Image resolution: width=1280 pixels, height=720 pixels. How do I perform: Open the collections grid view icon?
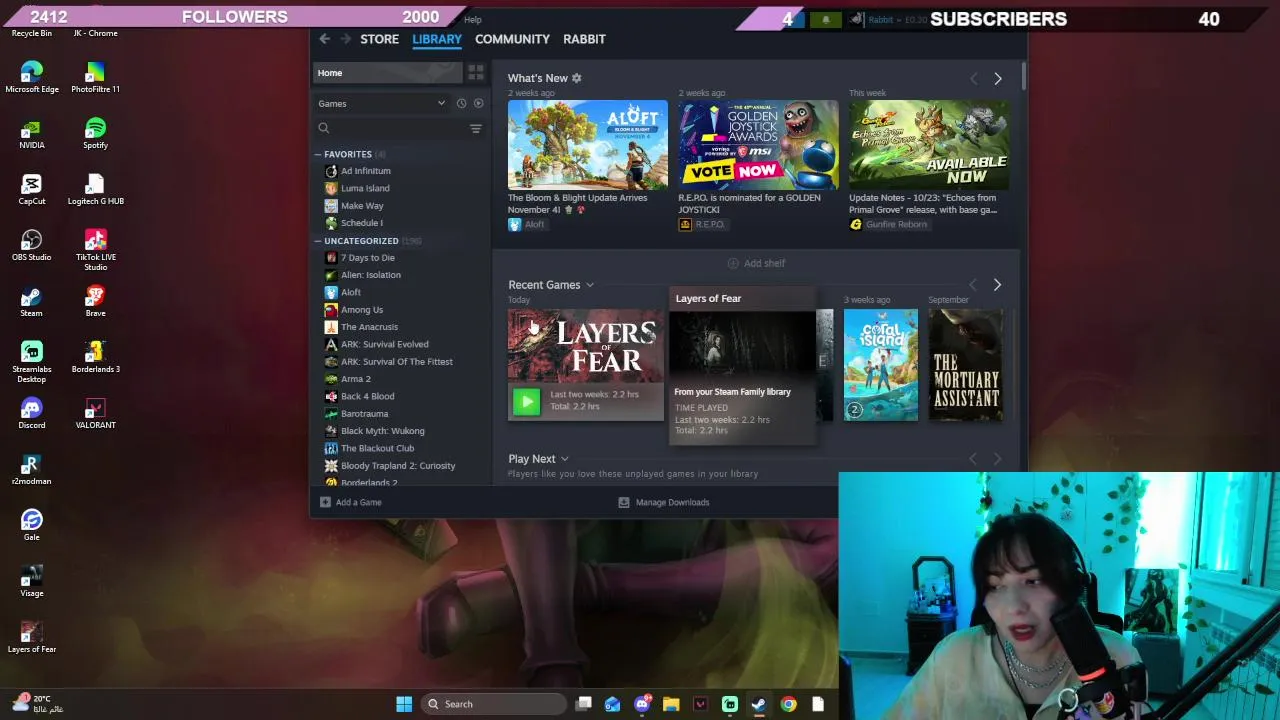476,72
